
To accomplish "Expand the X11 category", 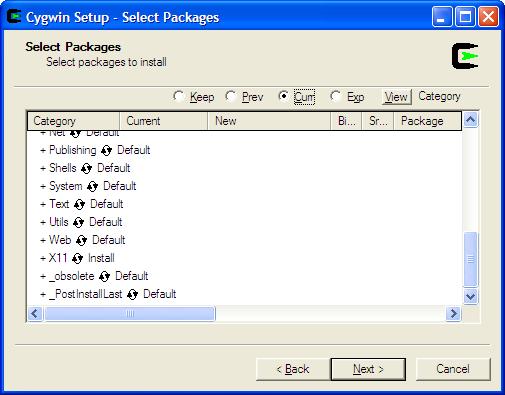I will pos(43,259).
